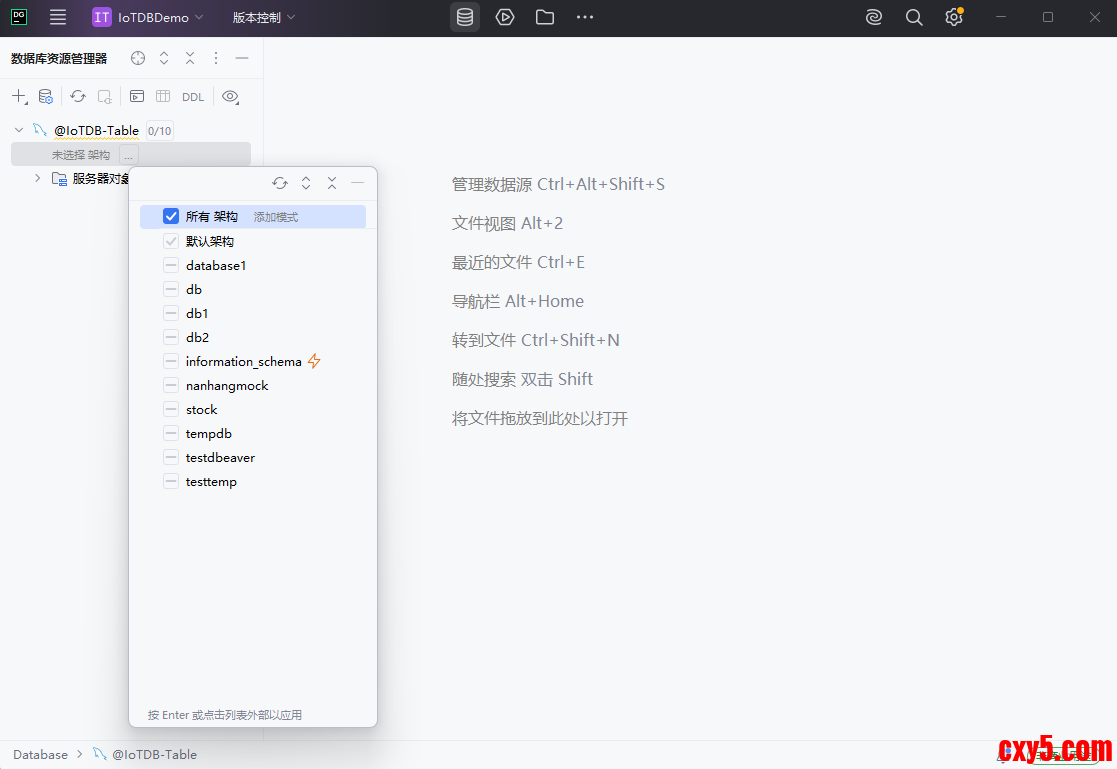The height and width of the screenshot is (769, 1117).
Task: Open the search magnifier in title bar
Action: point(914,17)
